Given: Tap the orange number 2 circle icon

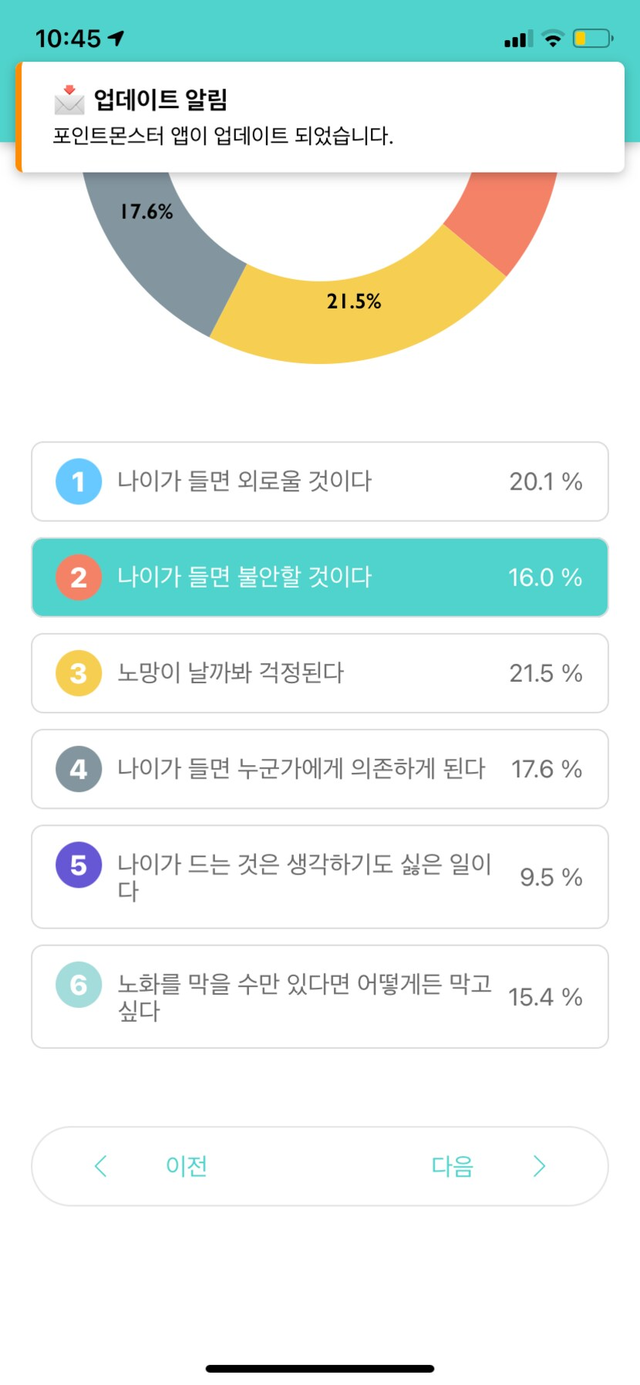Looking at the screenshot, I should (x=78, y=577).
